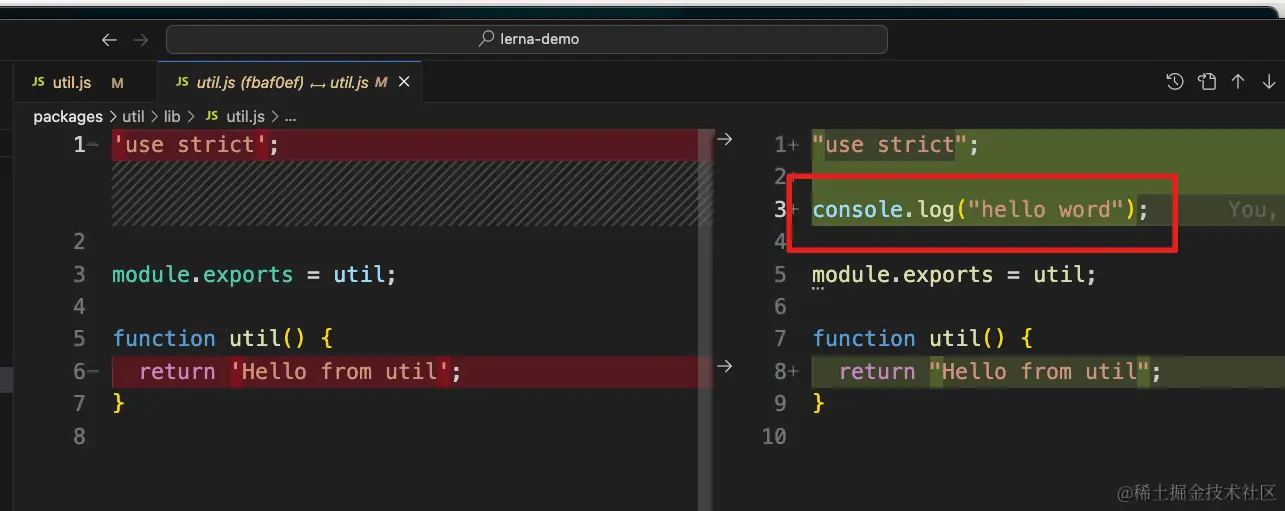Open the util folder breadcrumb
Screen dimensions: 1285x511
click(x=133, y=116)
